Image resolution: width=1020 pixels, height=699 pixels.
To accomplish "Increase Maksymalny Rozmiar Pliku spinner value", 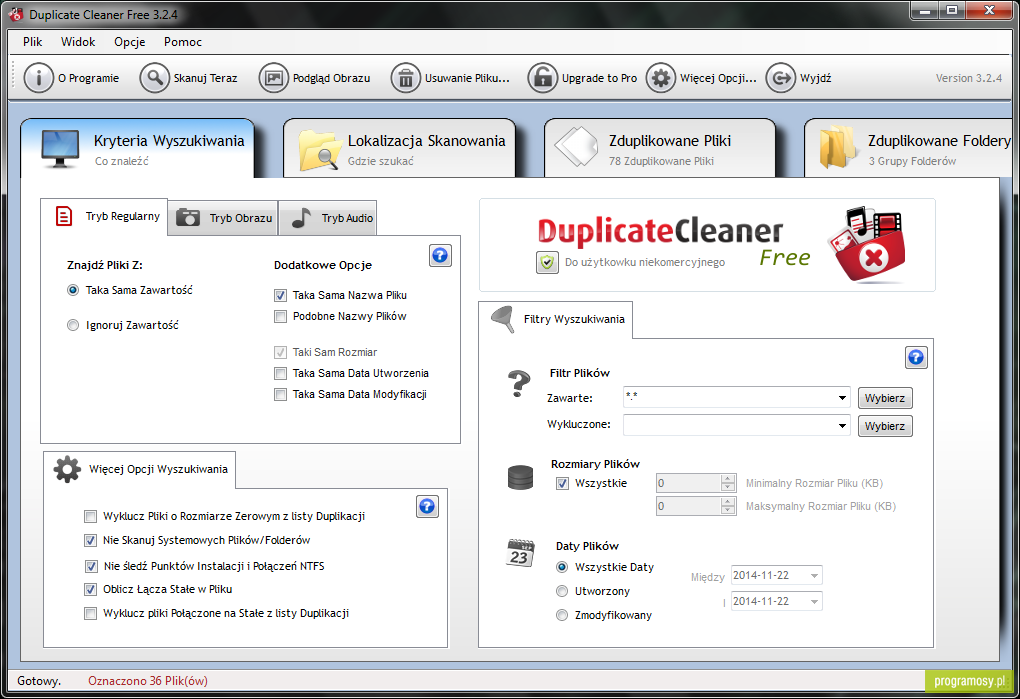I will (728, 501).
